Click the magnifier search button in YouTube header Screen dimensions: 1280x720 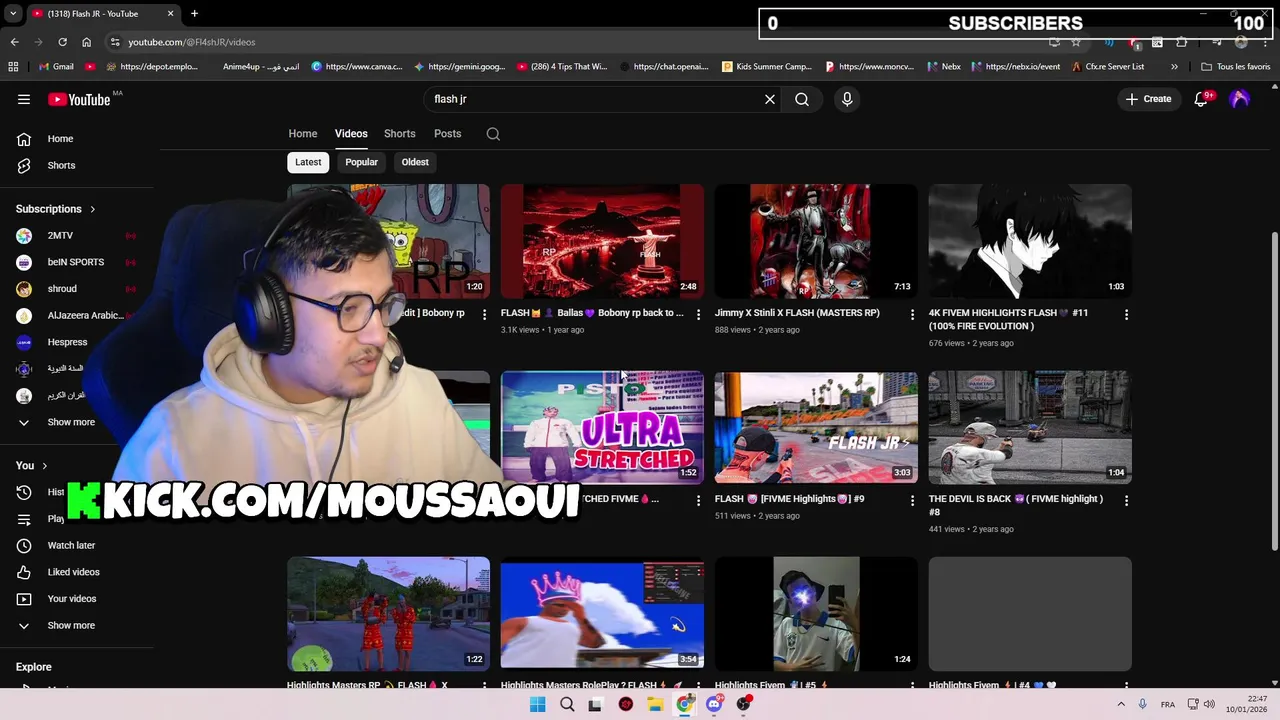click(x=802, y=99)
